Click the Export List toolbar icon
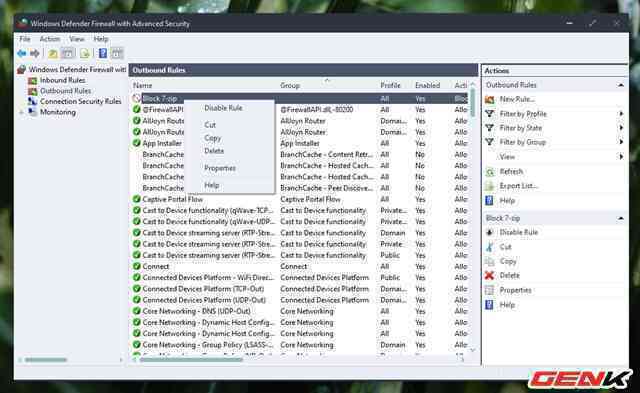 coord(85,53)
